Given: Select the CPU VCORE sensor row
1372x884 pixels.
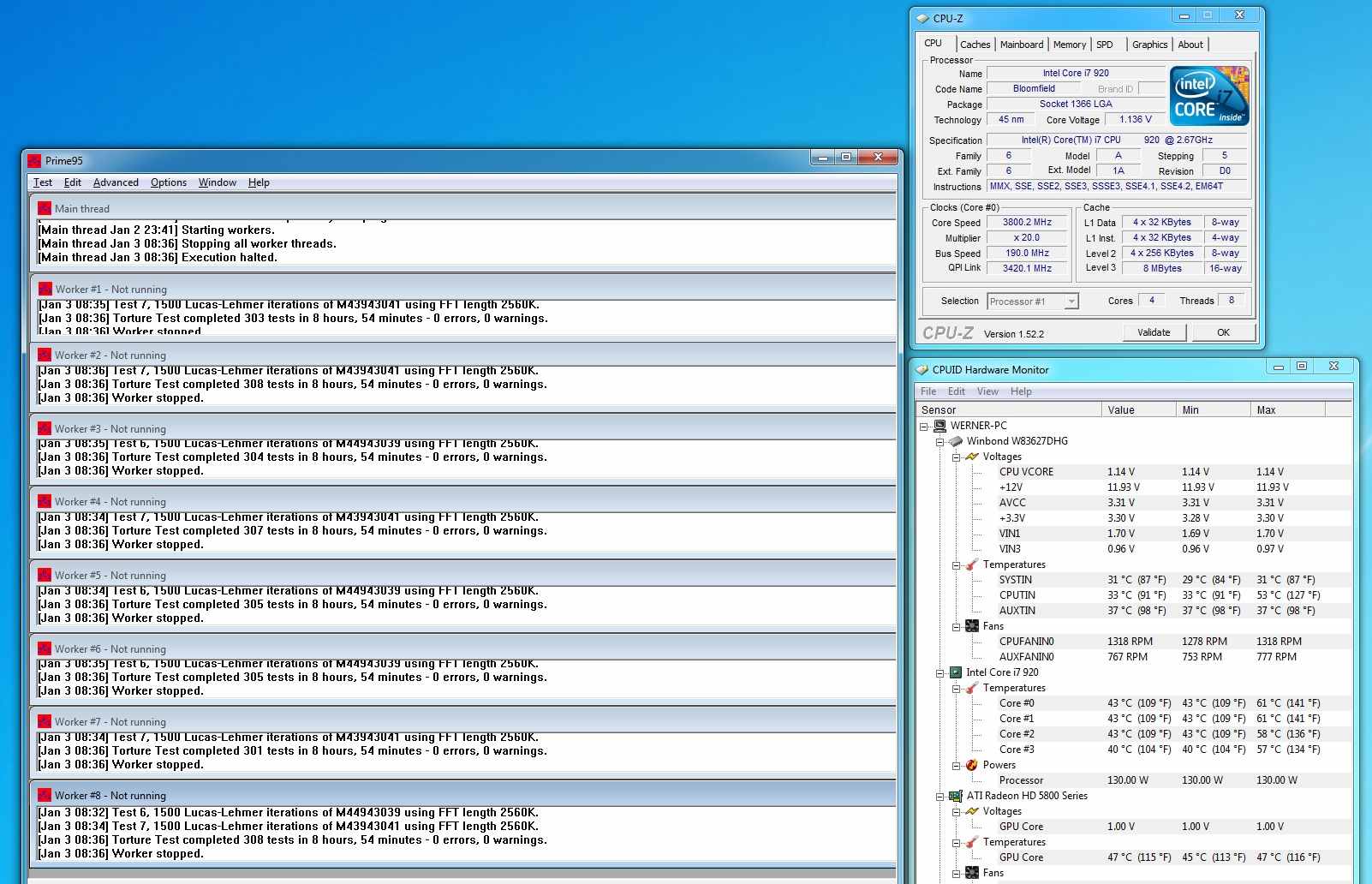Looking at the screenshot, I should click(x=1135, y=472).
